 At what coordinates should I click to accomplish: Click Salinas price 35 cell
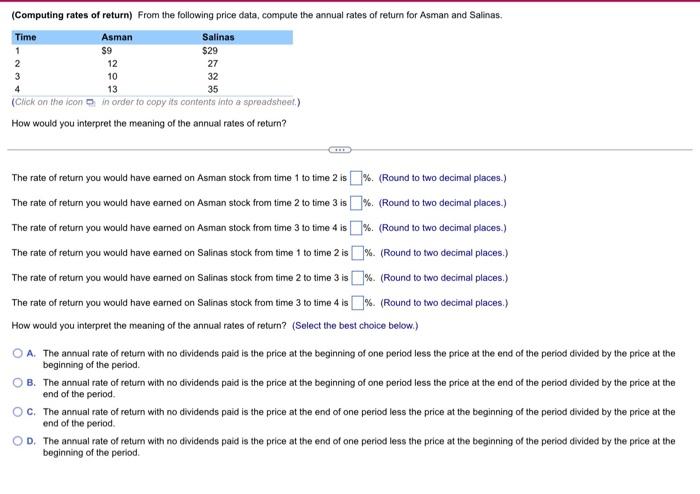point(213,90)
